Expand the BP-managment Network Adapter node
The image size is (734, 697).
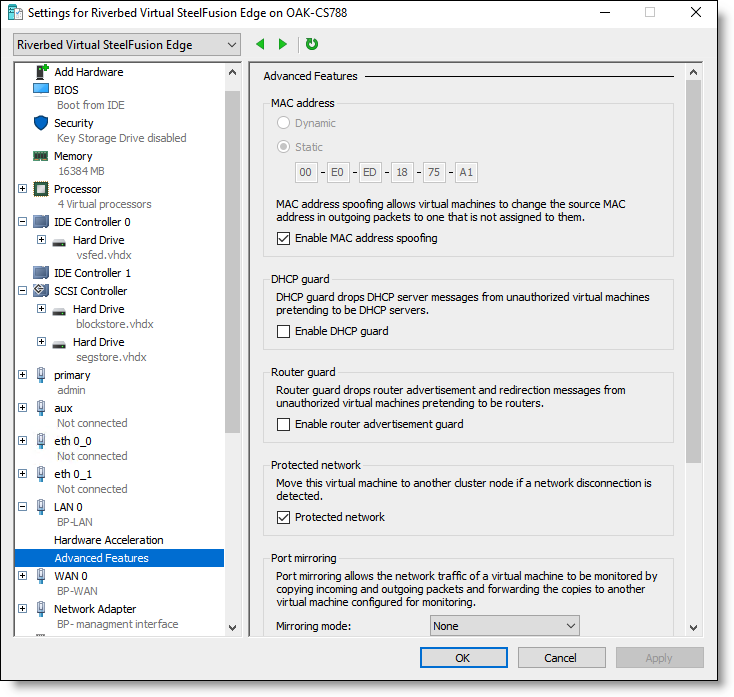(x=22, y=608)
